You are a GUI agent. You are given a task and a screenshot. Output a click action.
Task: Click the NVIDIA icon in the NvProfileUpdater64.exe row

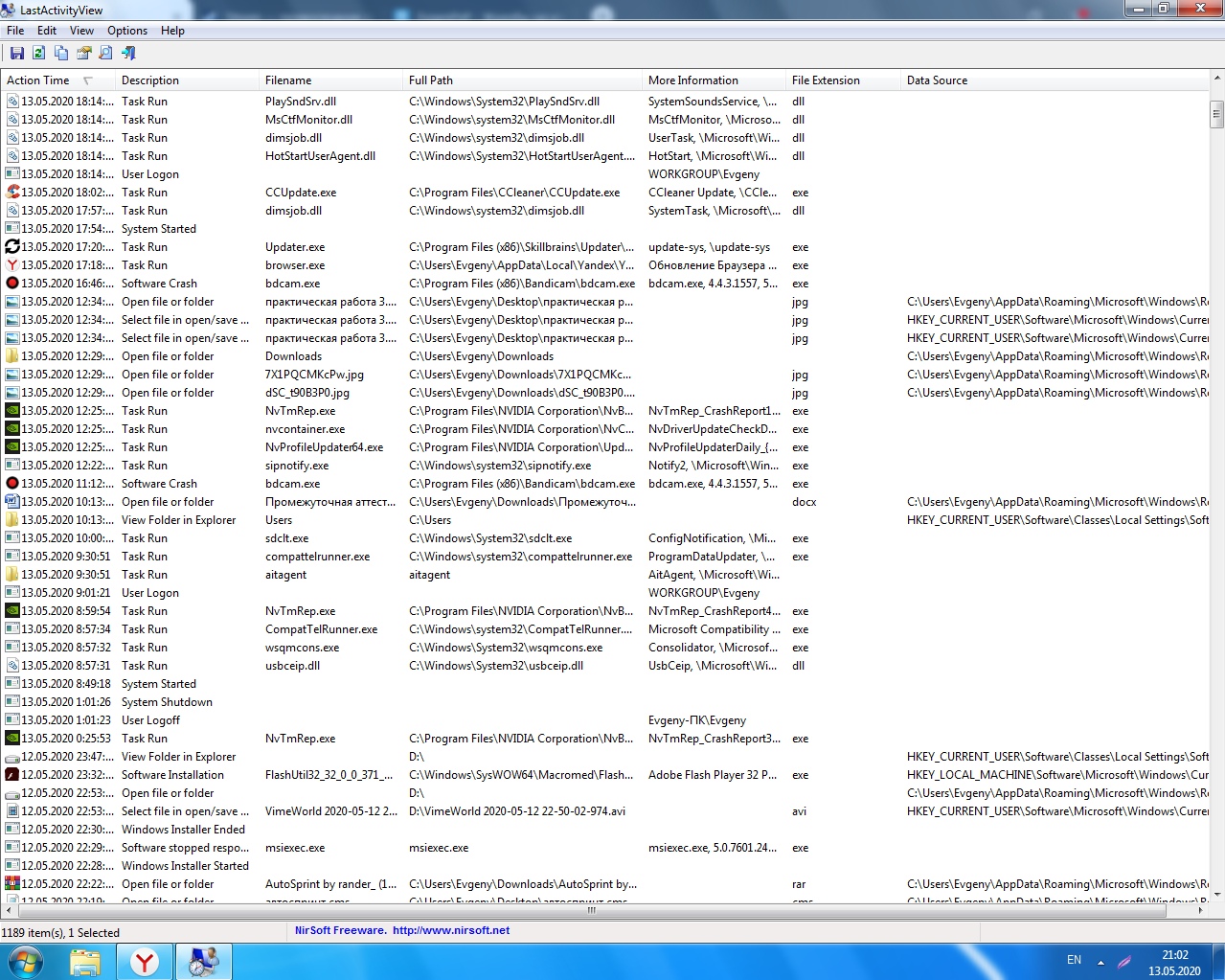point(12,447)
